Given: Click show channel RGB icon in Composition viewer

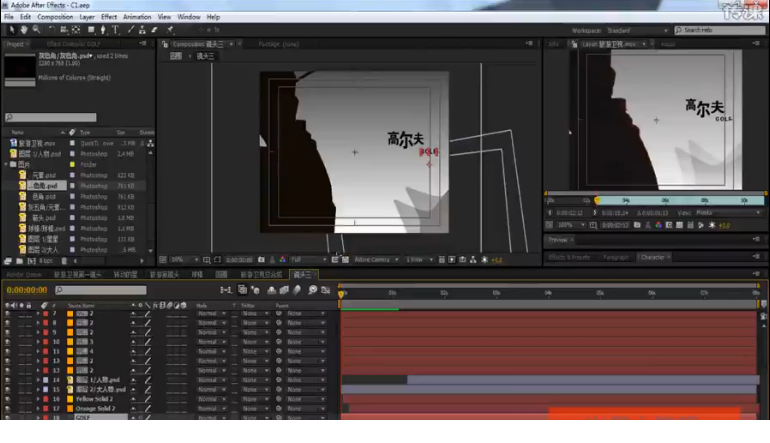Looking at the screenshot, I should pos(283,260).
